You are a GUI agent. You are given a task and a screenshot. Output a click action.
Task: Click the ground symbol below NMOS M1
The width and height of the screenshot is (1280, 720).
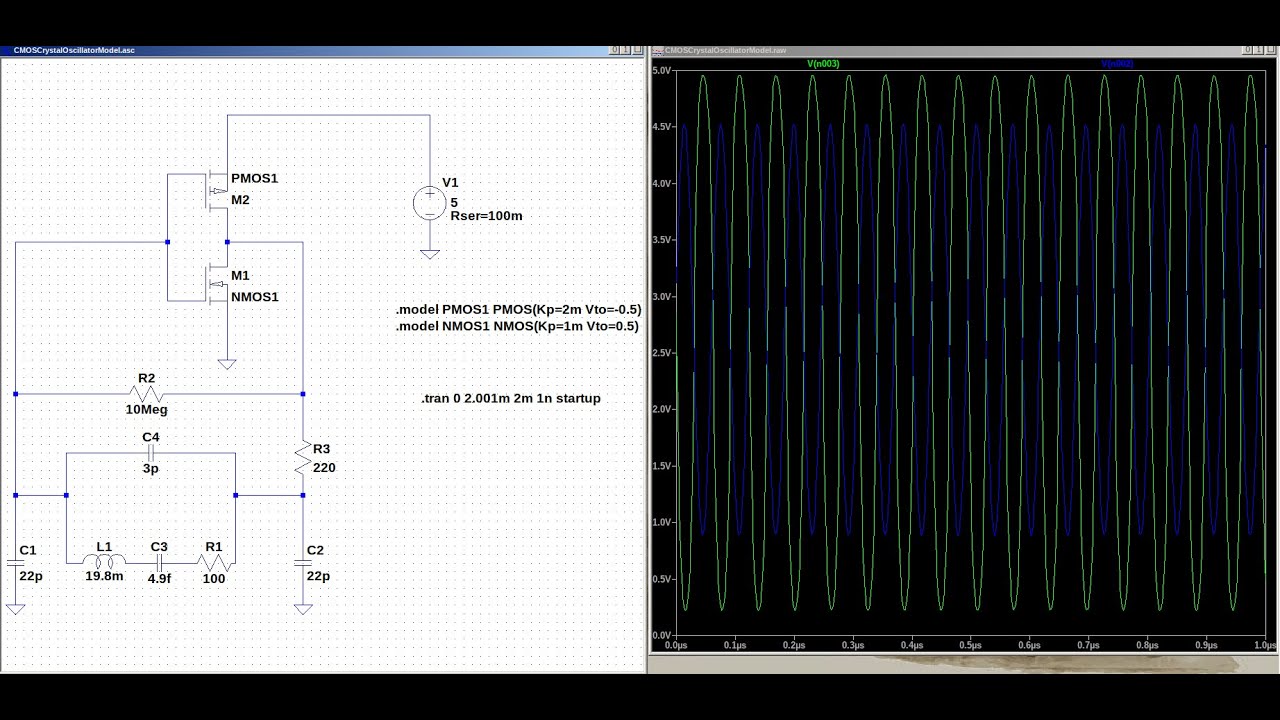227,365
